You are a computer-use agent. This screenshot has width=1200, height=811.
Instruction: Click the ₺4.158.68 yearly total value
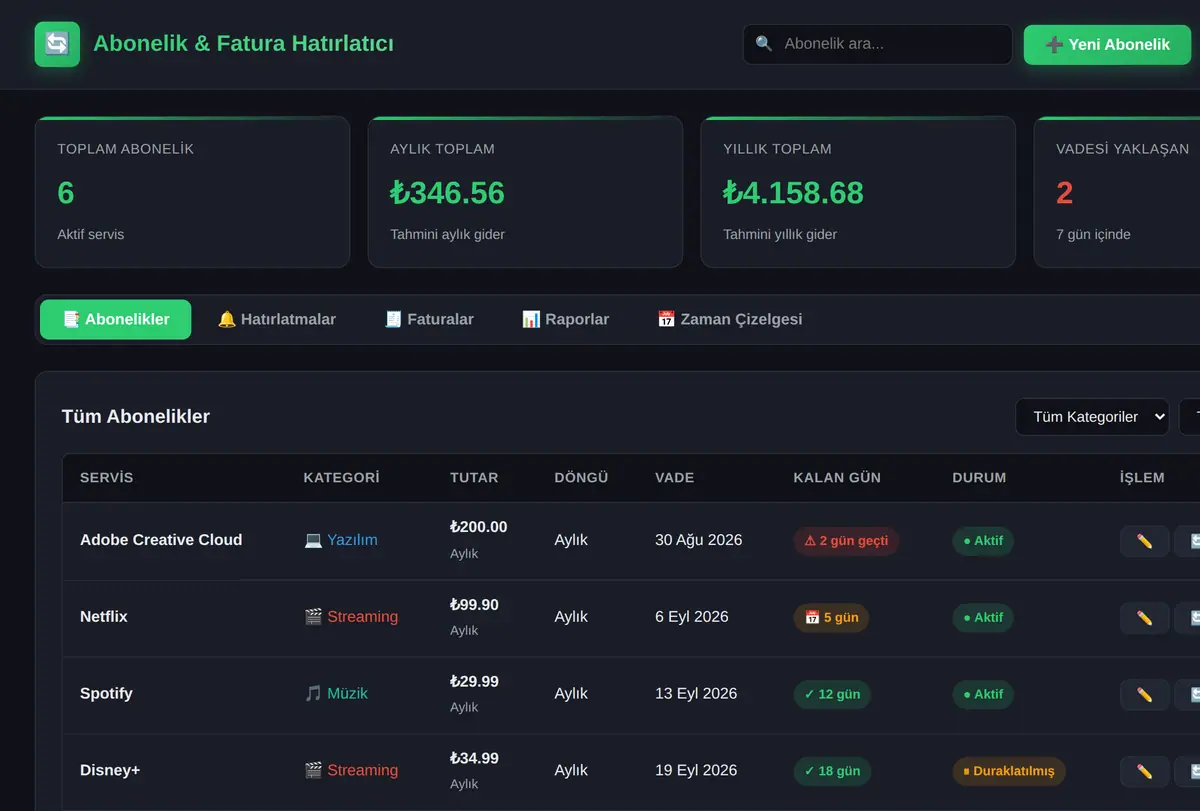793,193
